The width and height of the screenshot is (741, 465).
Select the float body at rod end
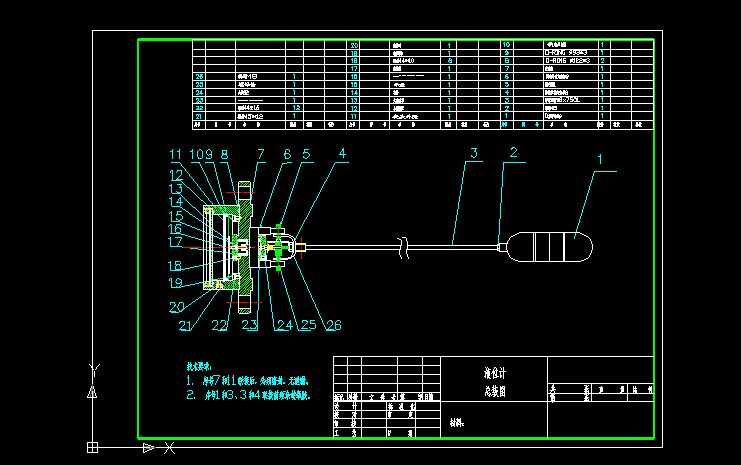549,247
